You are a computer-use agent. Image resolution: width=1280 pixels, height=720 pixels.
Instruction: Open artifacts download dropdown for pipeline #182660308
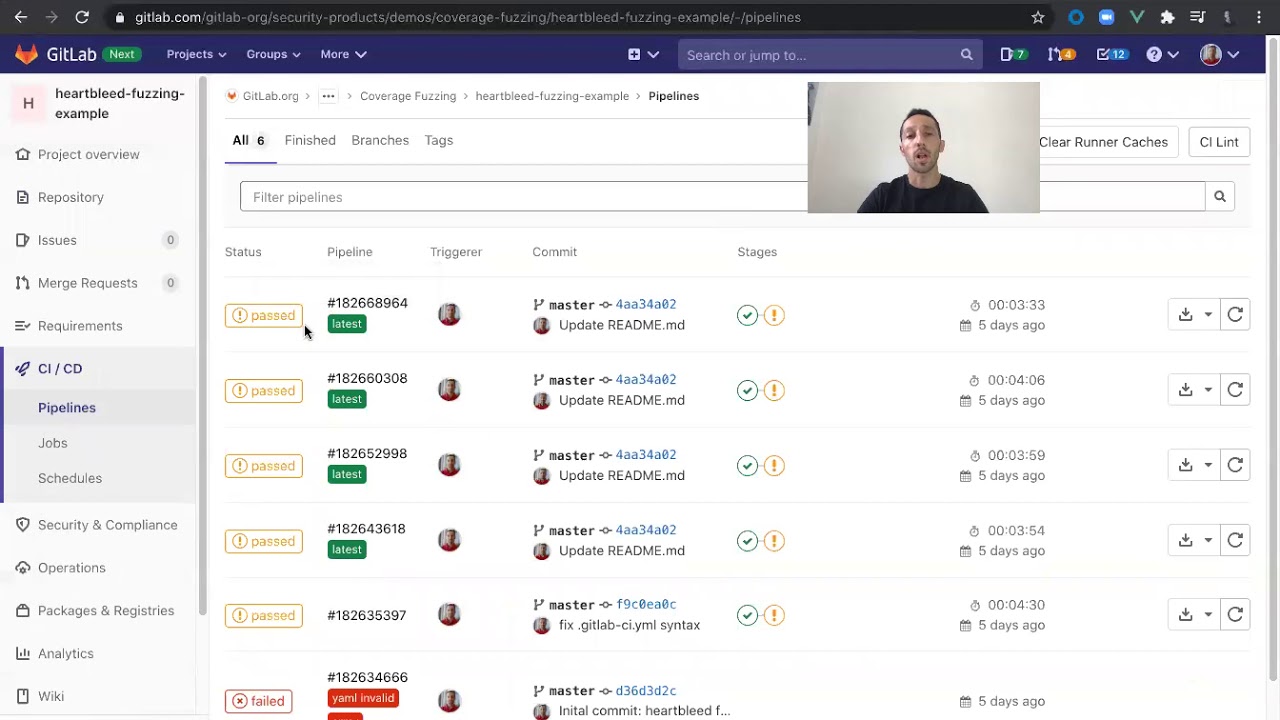point(1194,390)
